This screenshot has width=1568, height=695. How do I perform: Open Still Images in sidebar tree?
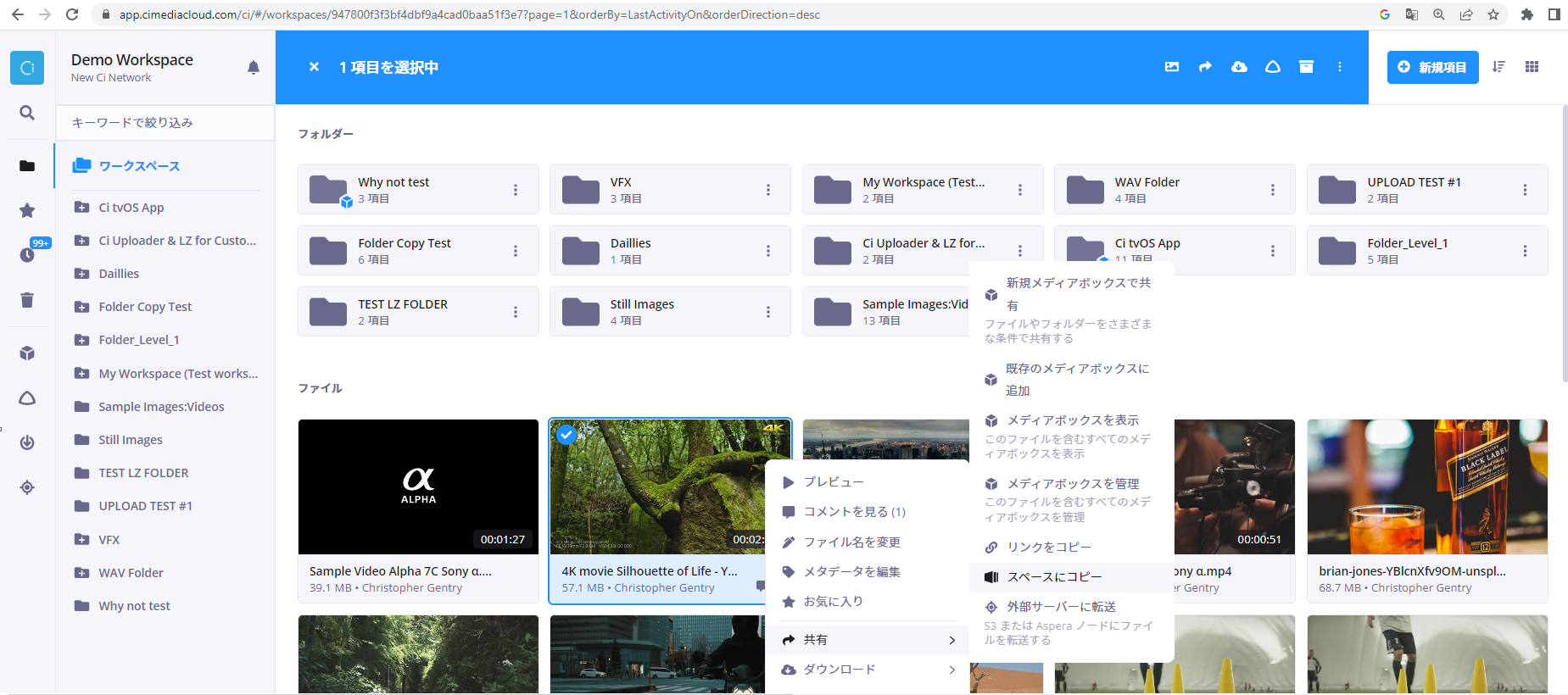(x=130, y=440)
